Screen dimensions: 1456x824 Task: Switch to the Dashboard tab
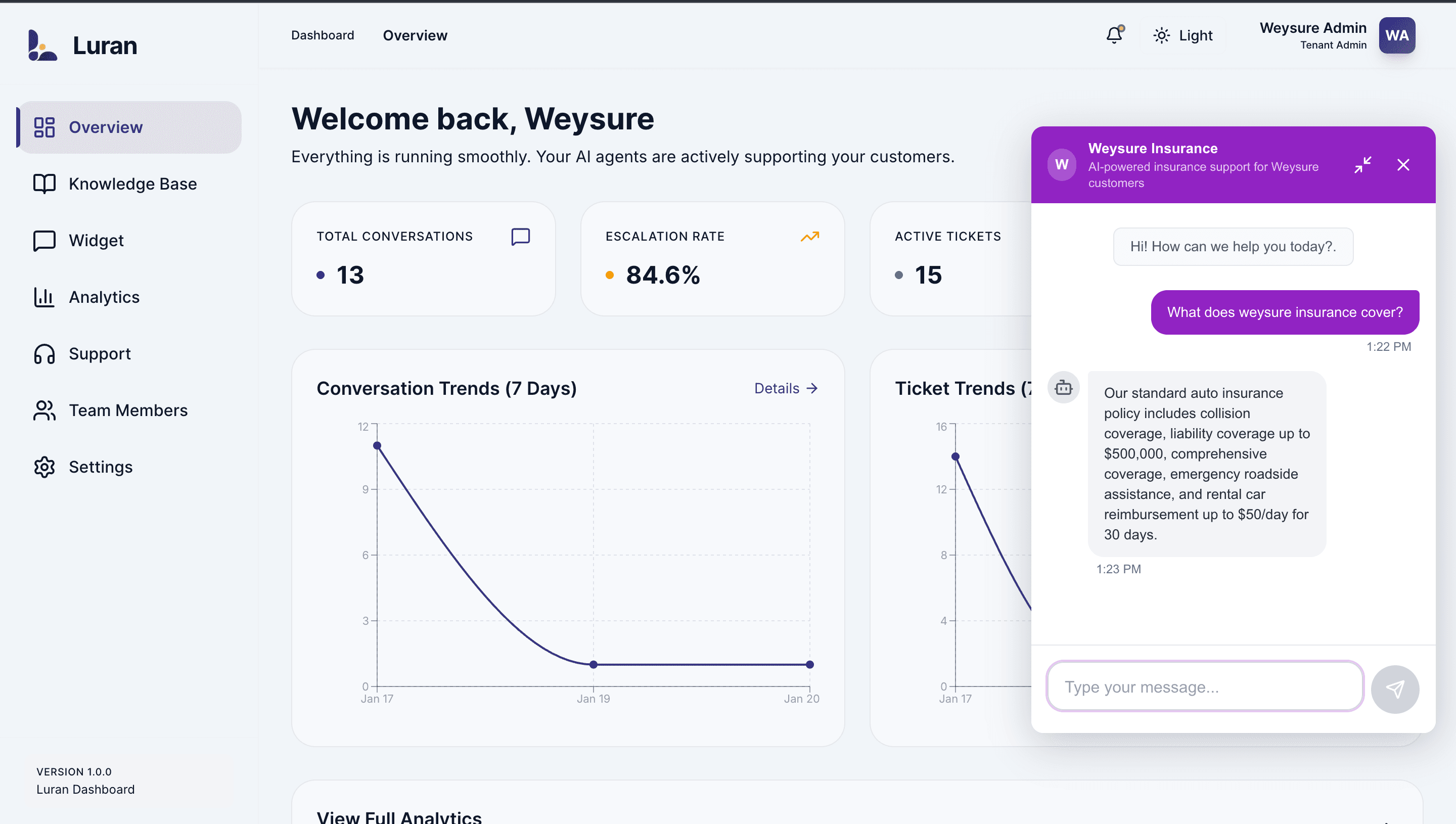click(322, 35)
